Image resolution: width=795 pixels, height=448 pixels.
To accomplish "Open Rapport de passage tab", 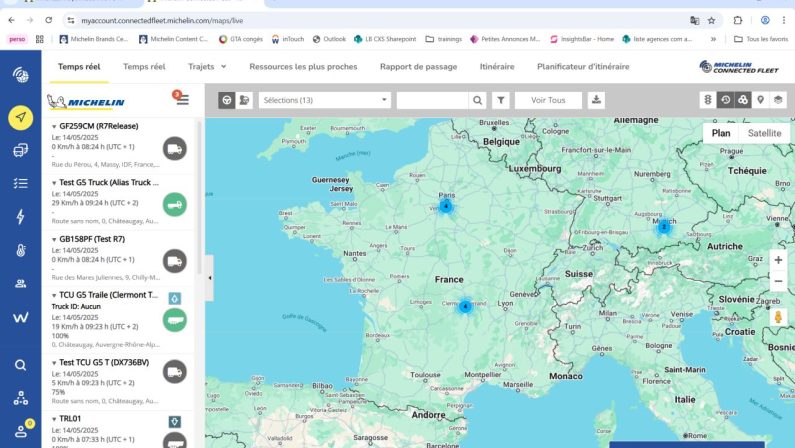I will [418, 66].
